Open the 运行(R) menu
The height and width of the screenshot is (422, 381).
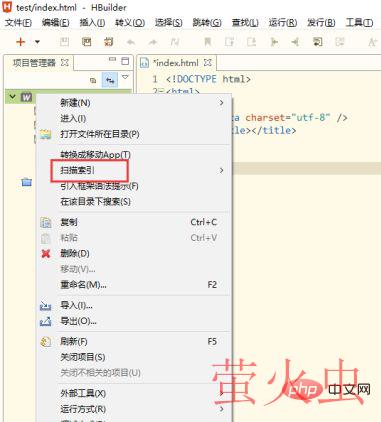tap(283, 23)
